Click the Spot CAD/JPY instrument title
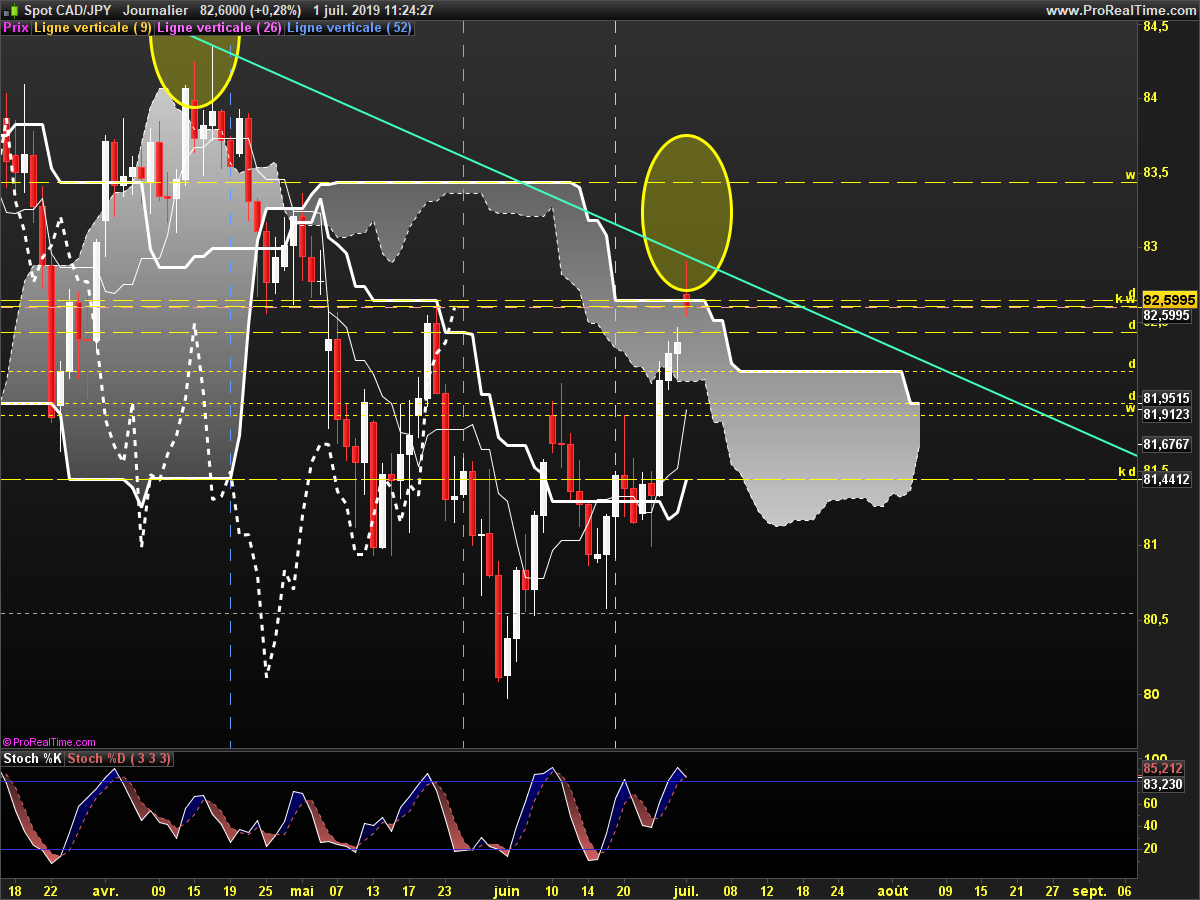Screen dimensions: 1200x900 [68, 10]
